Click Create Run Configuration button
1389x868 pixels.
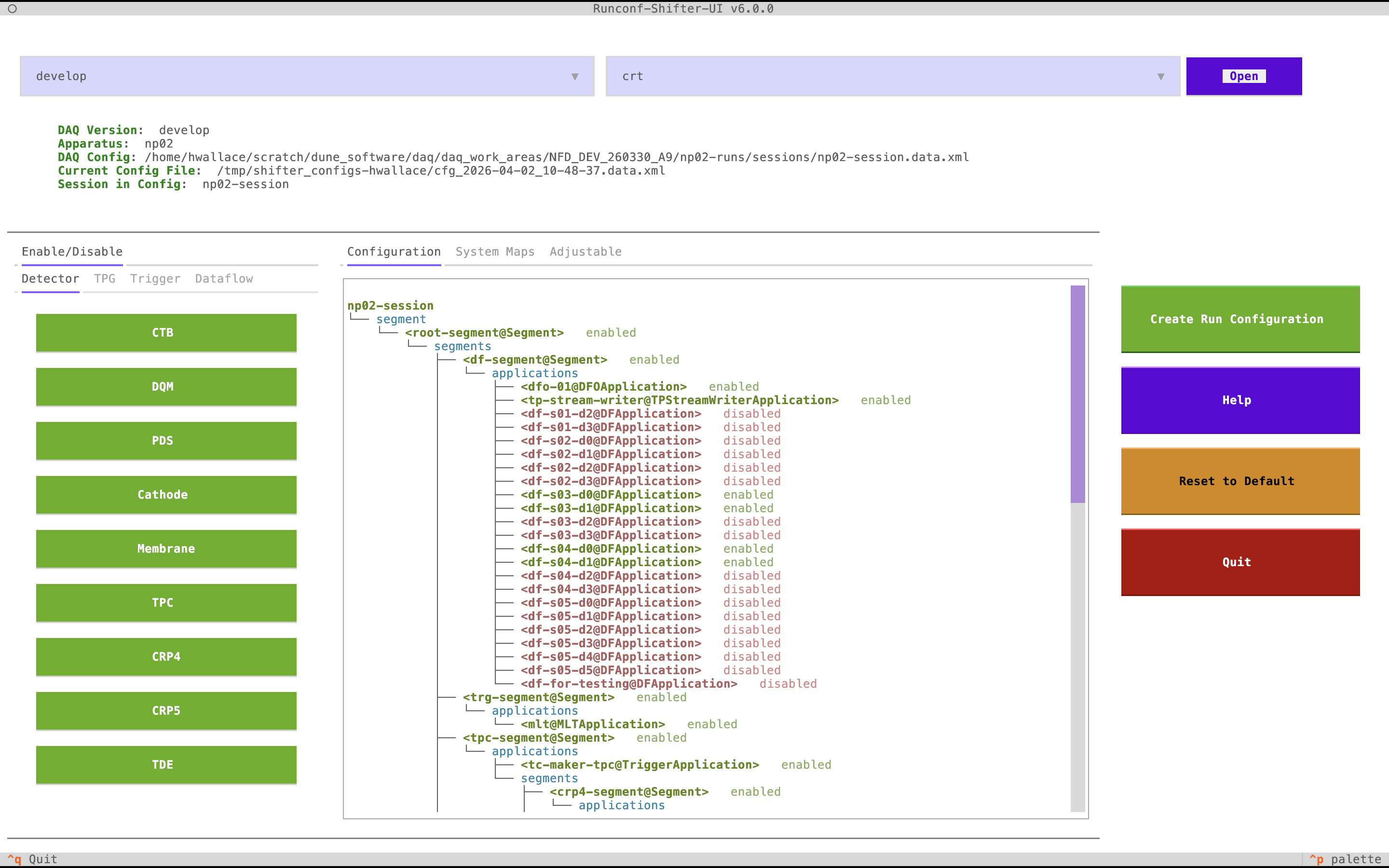pyautogui.click(x=1240, y=319)
